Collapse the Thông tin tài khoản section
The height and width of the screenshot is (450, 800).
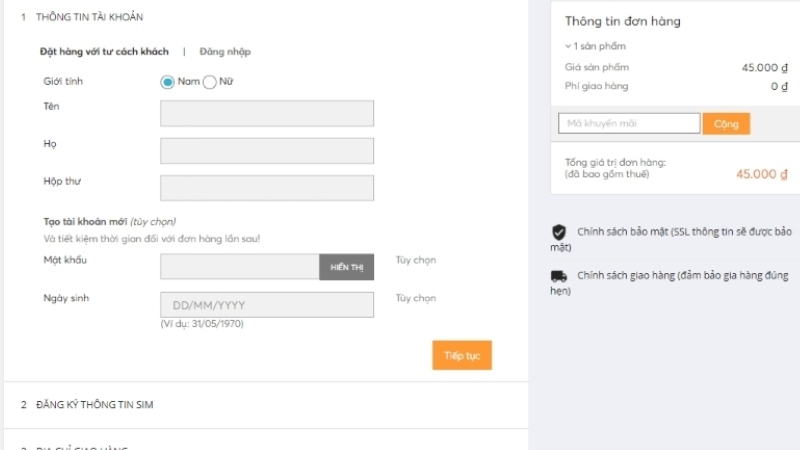[89, 18]
